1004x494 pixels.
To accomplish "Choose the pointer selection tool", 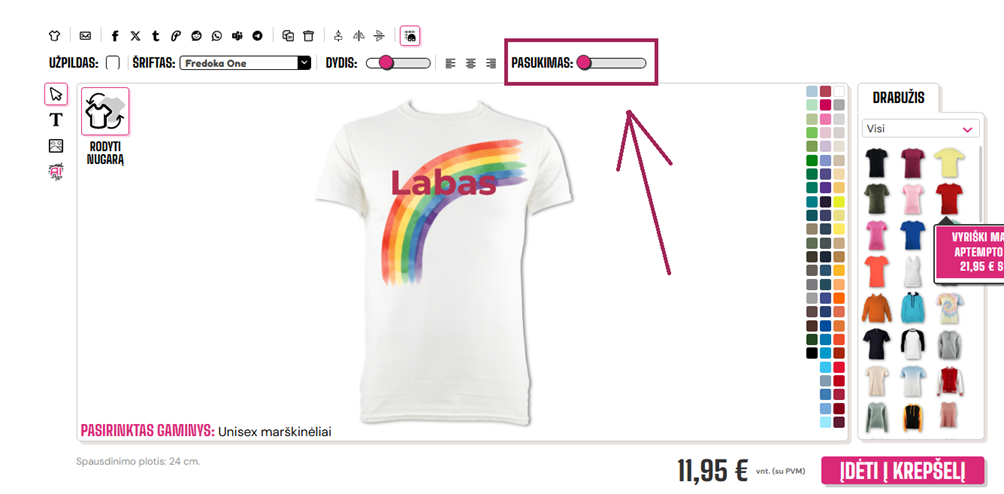I will click(56, 94).
